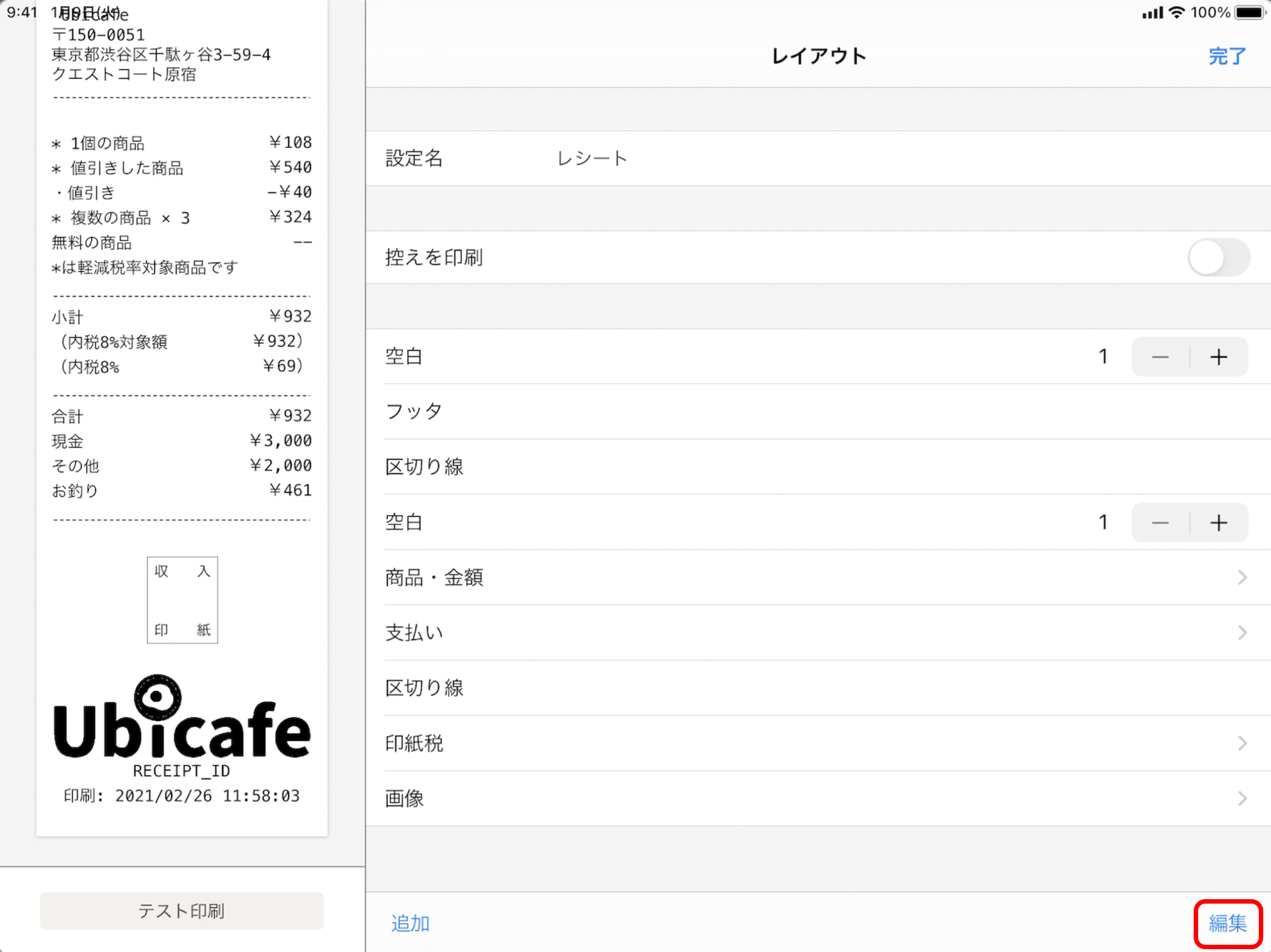This screenshot has width=1271, height=952.
Task: Open the 画像 settings row
Action: 818,798
